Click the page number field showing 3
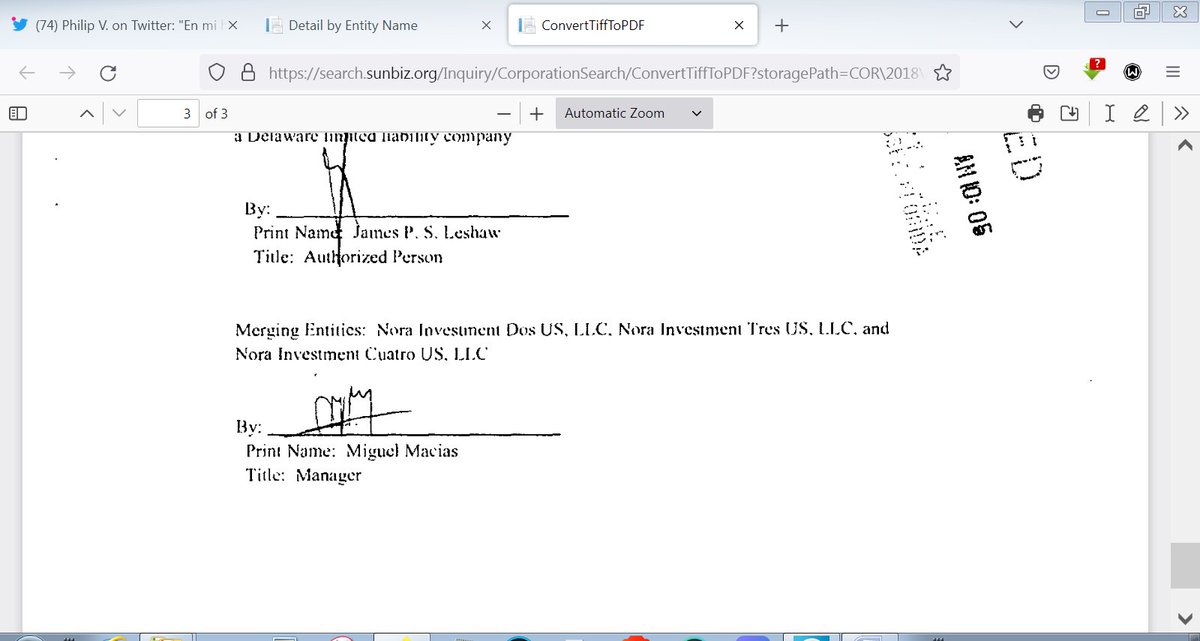The height and width of the screenshot is (641, 1200). [x=167, y=113]
